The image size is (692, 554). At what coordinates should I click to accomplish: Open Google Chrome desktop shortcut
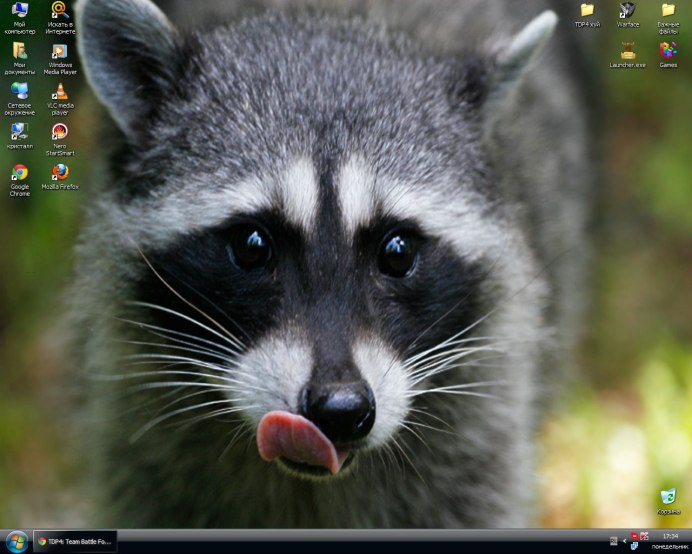[x=19, y=180]
